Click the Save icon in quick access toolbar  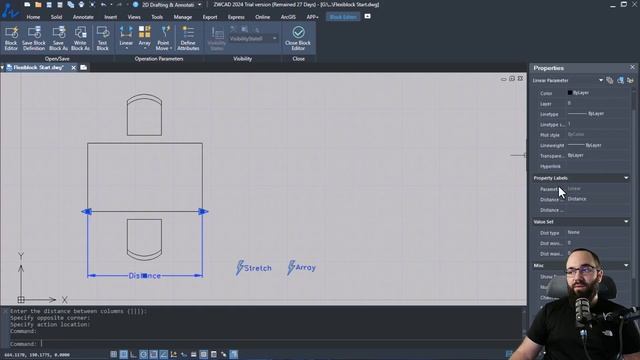tap(49, 4)
